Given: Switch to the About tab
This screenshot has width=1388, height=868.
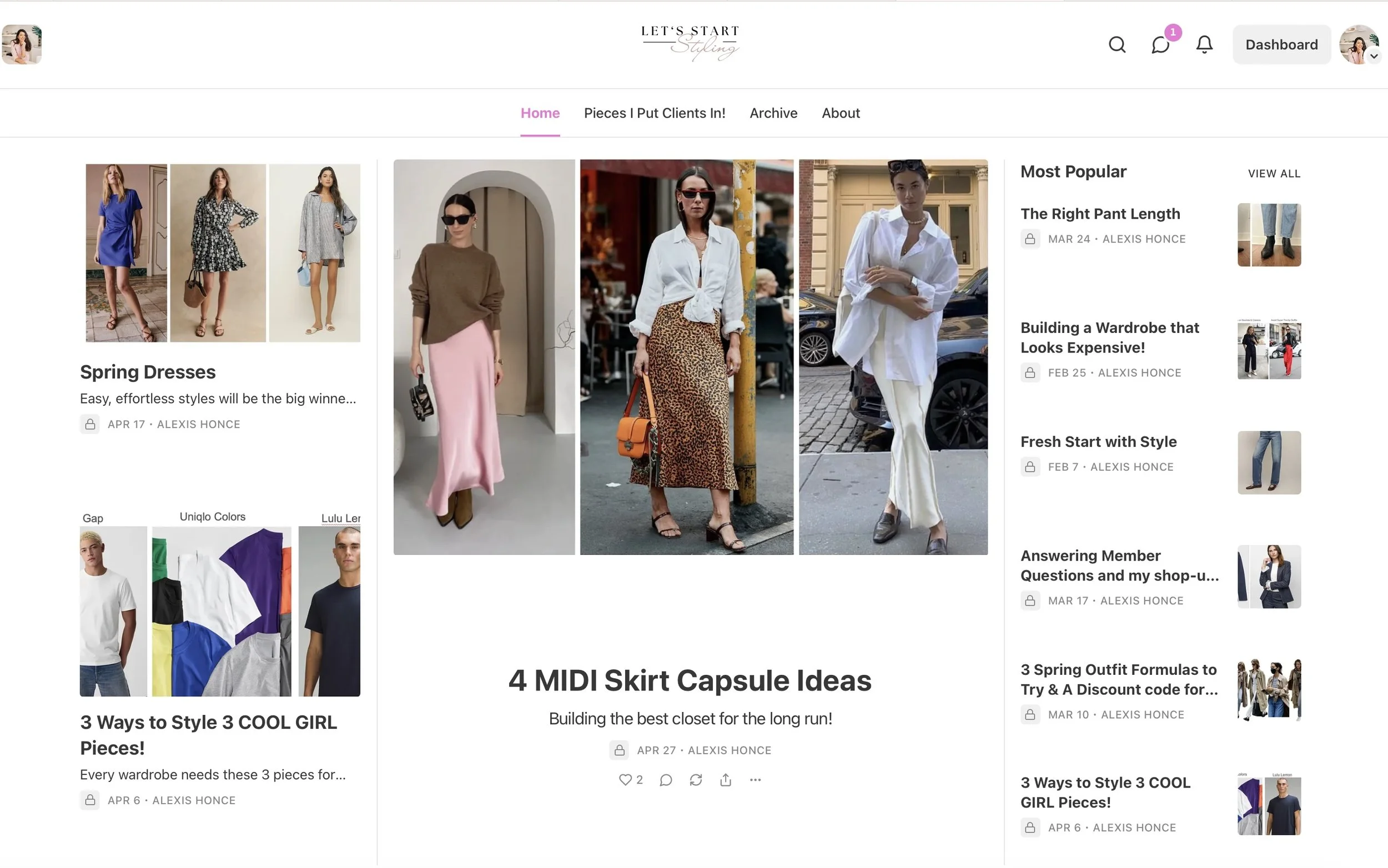Looking at the screenshot, I should click(x=840, y=113).
